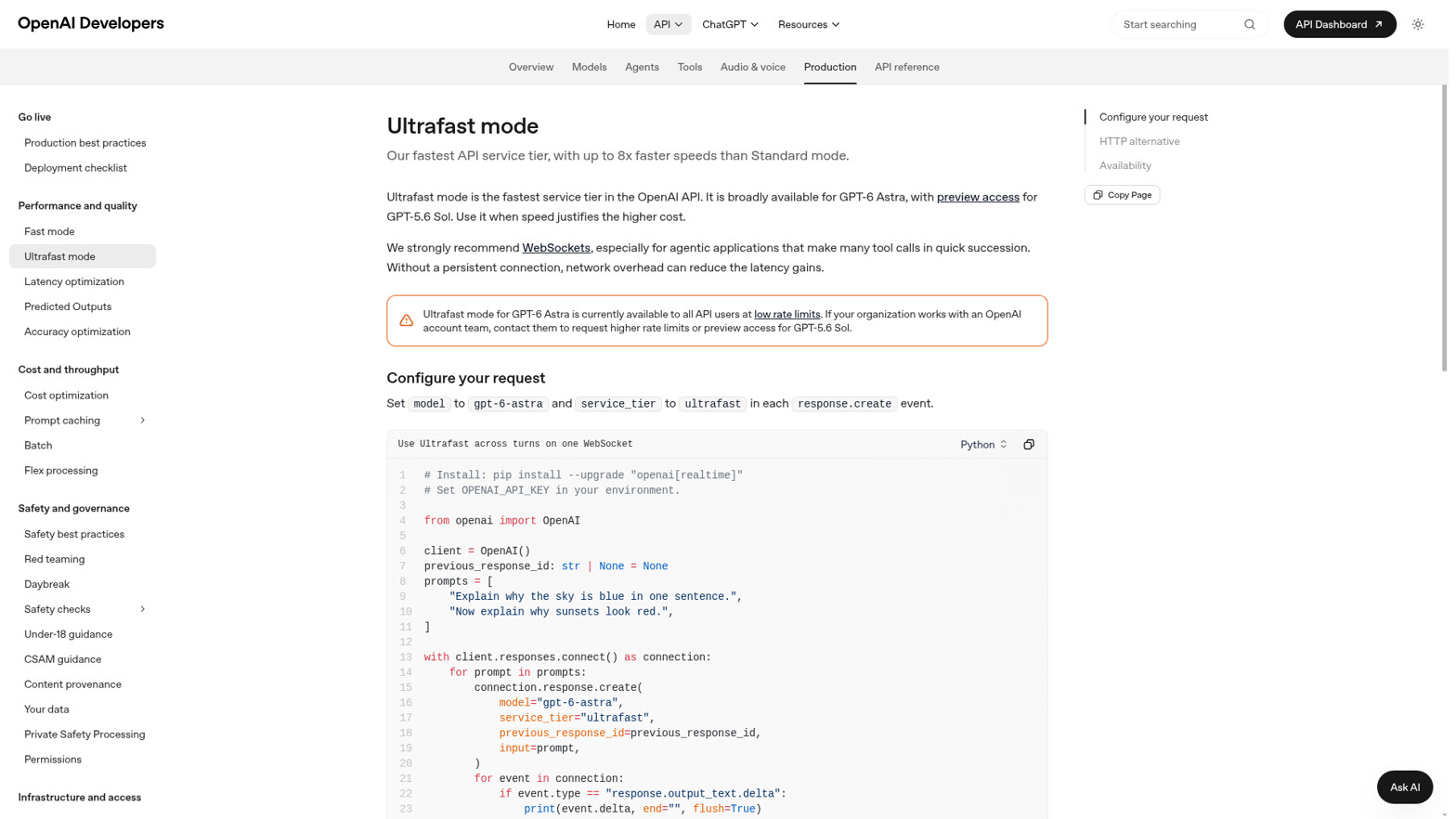
Task: Open Cost optimization sidebar page
Action: pyautogui.click(x=67, y=396)
